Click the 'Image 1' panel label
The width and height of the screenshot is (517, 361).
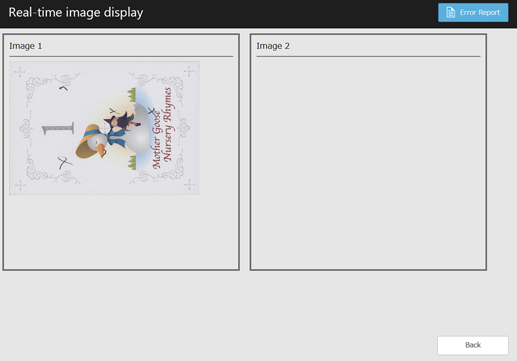(x=26, y=46)
